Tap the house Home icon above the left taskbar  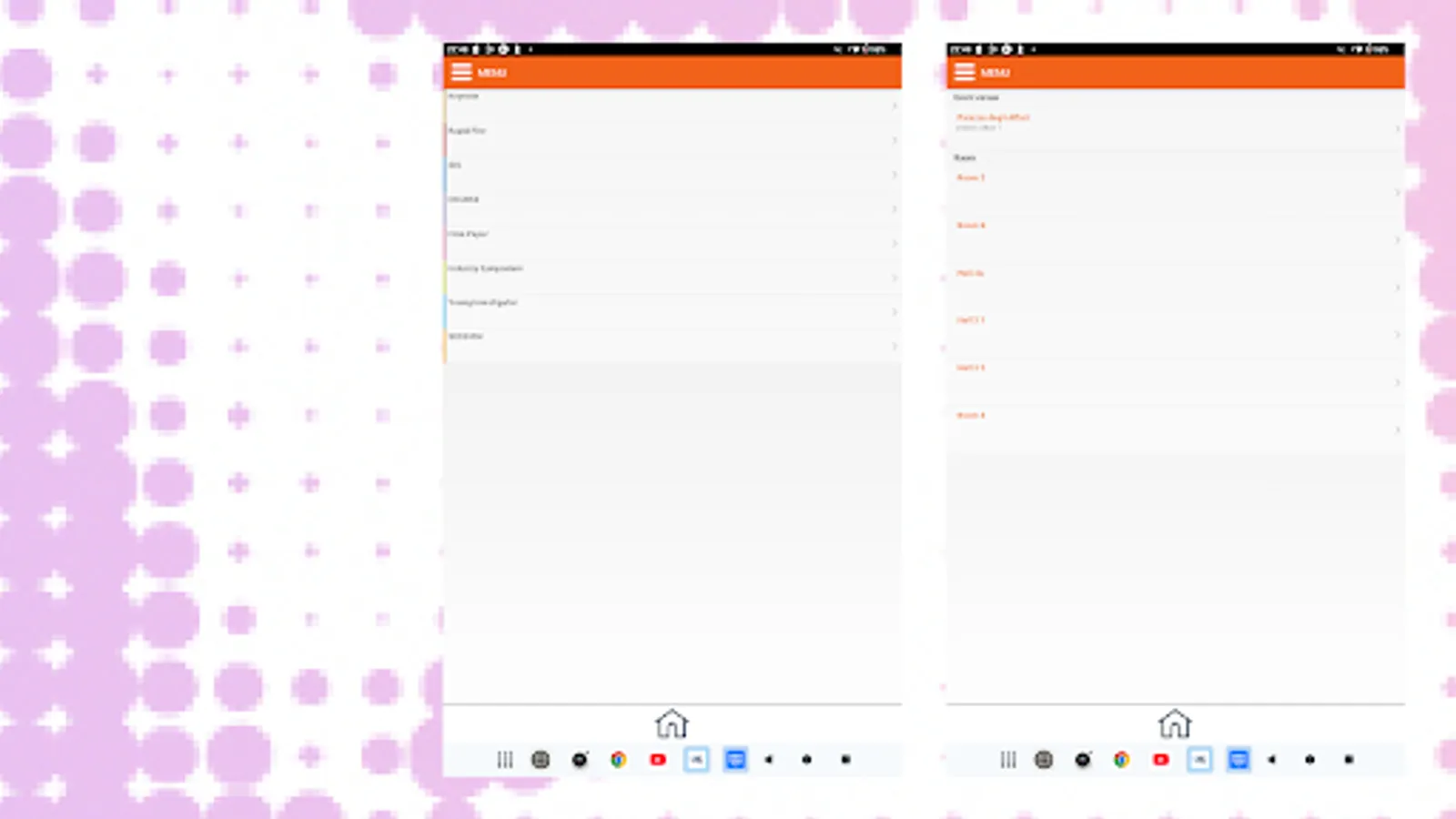coord(672,723)
